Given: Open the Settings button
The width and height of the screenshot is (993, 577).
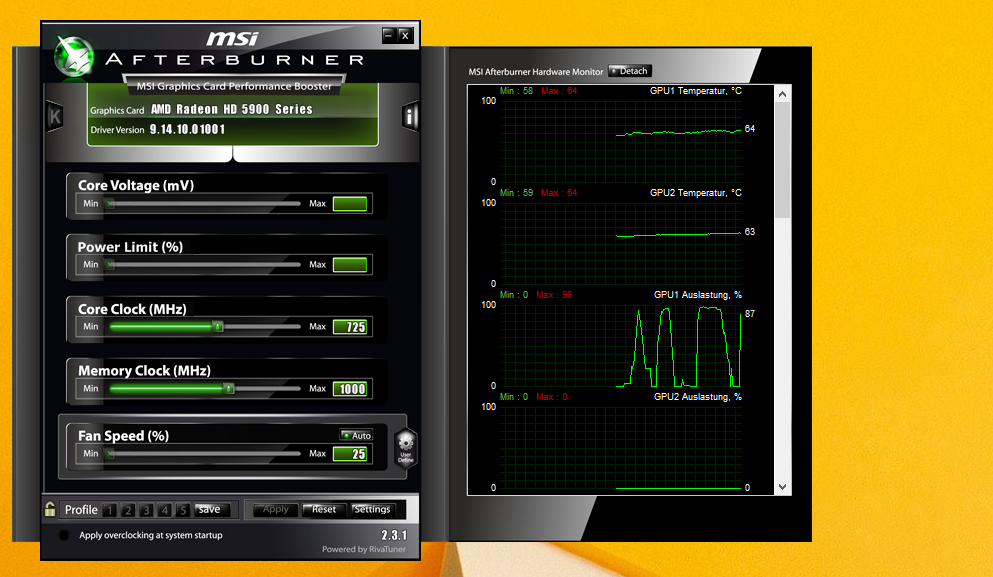Looking at the screenshot, I should tap(372, 509).
